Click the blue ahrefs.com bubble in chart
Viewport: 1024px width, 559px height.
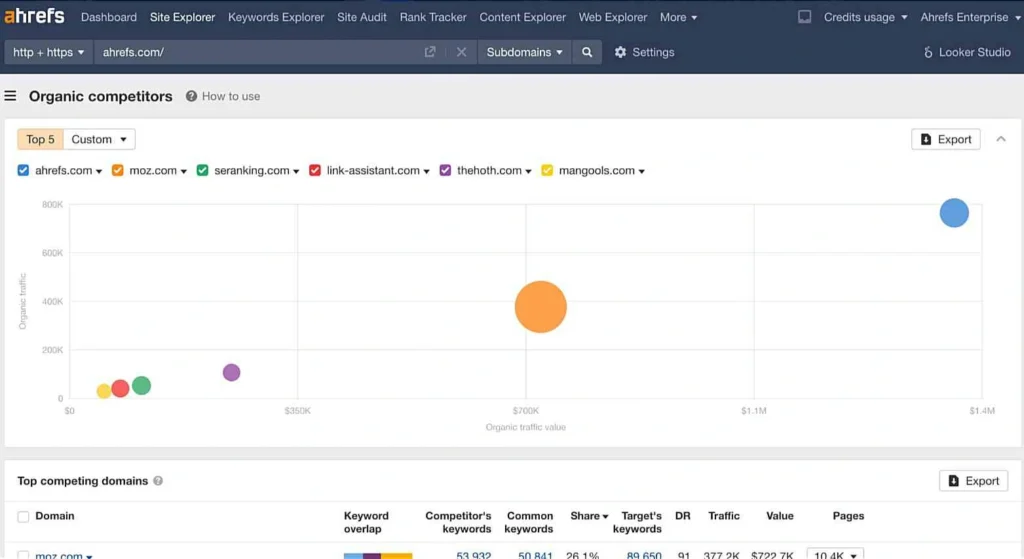pos(954,213)
